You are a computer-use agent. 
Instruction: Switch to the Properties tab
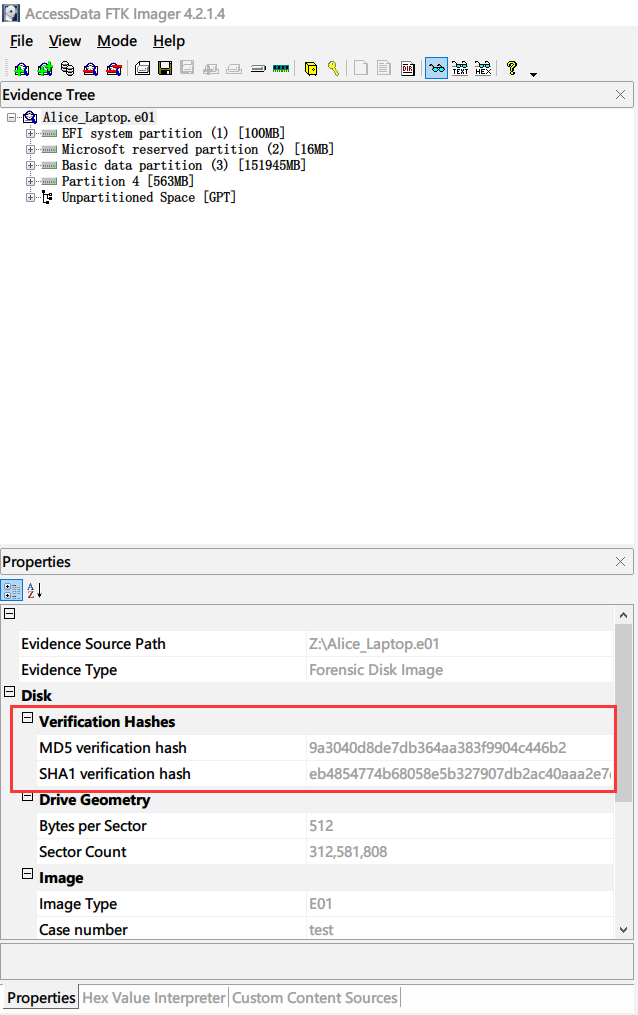(x=41, y=998)
